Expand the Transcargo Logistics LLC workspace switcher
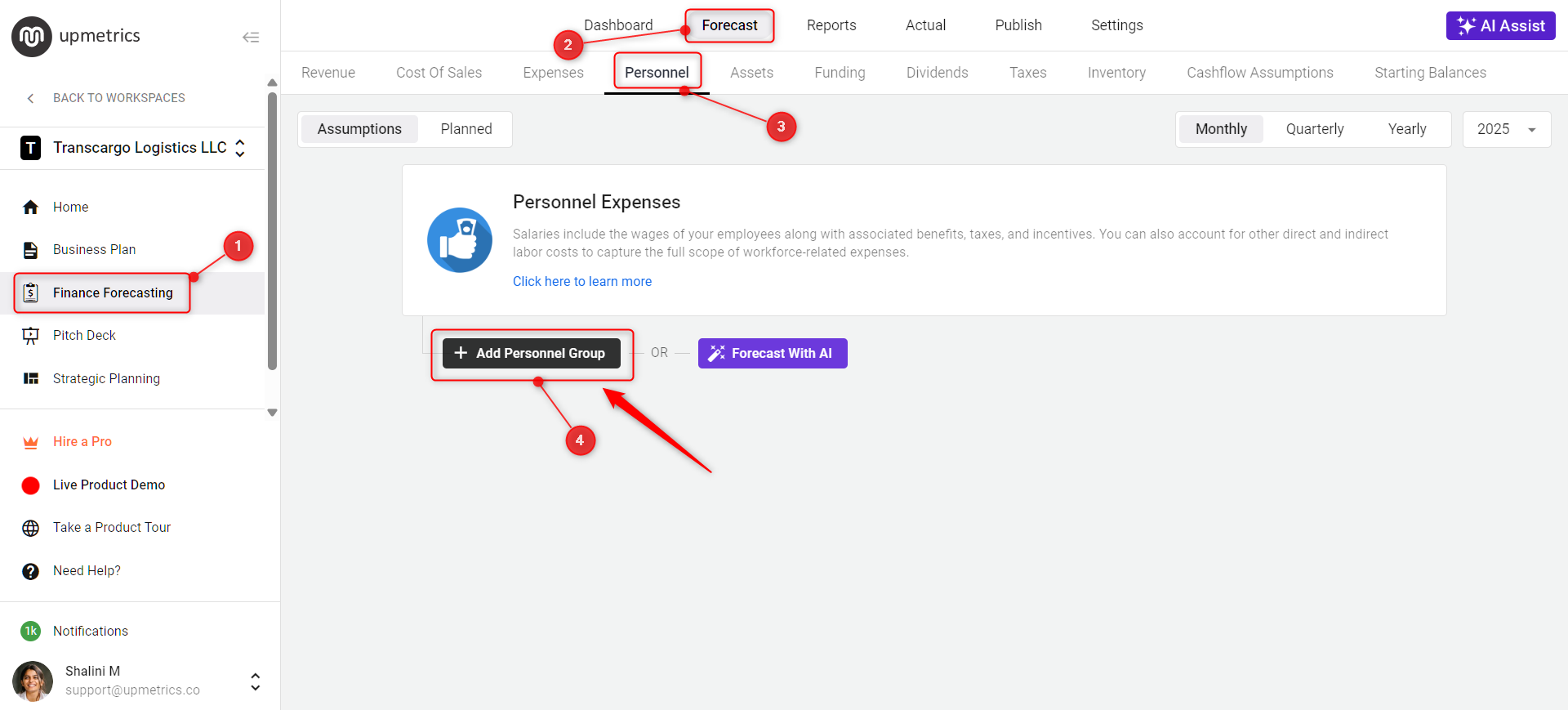 tap(240, 148)
